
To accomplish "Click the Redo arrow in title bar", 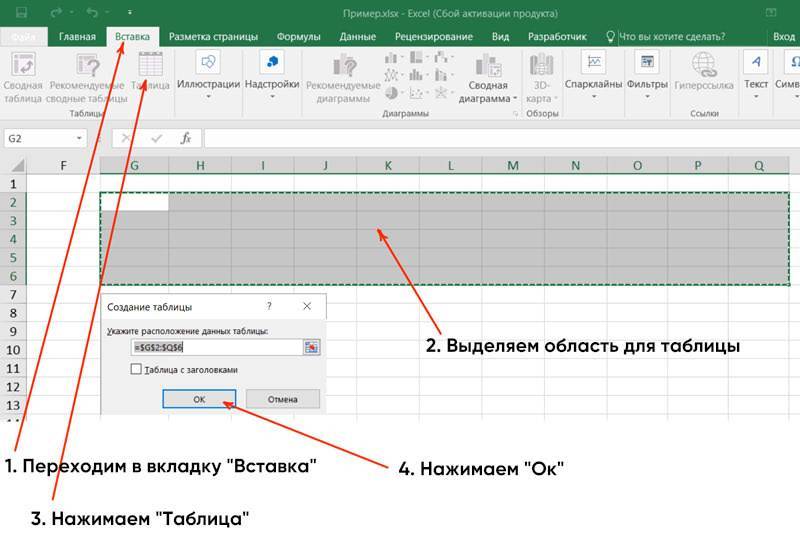I will (56, 12).
